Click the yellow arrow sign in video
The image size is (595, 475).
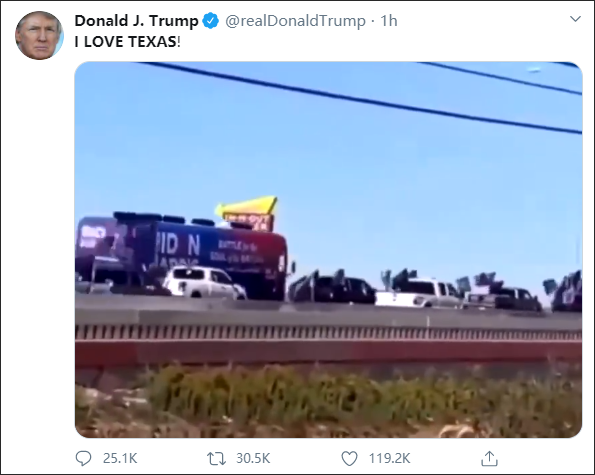[247, 207]
